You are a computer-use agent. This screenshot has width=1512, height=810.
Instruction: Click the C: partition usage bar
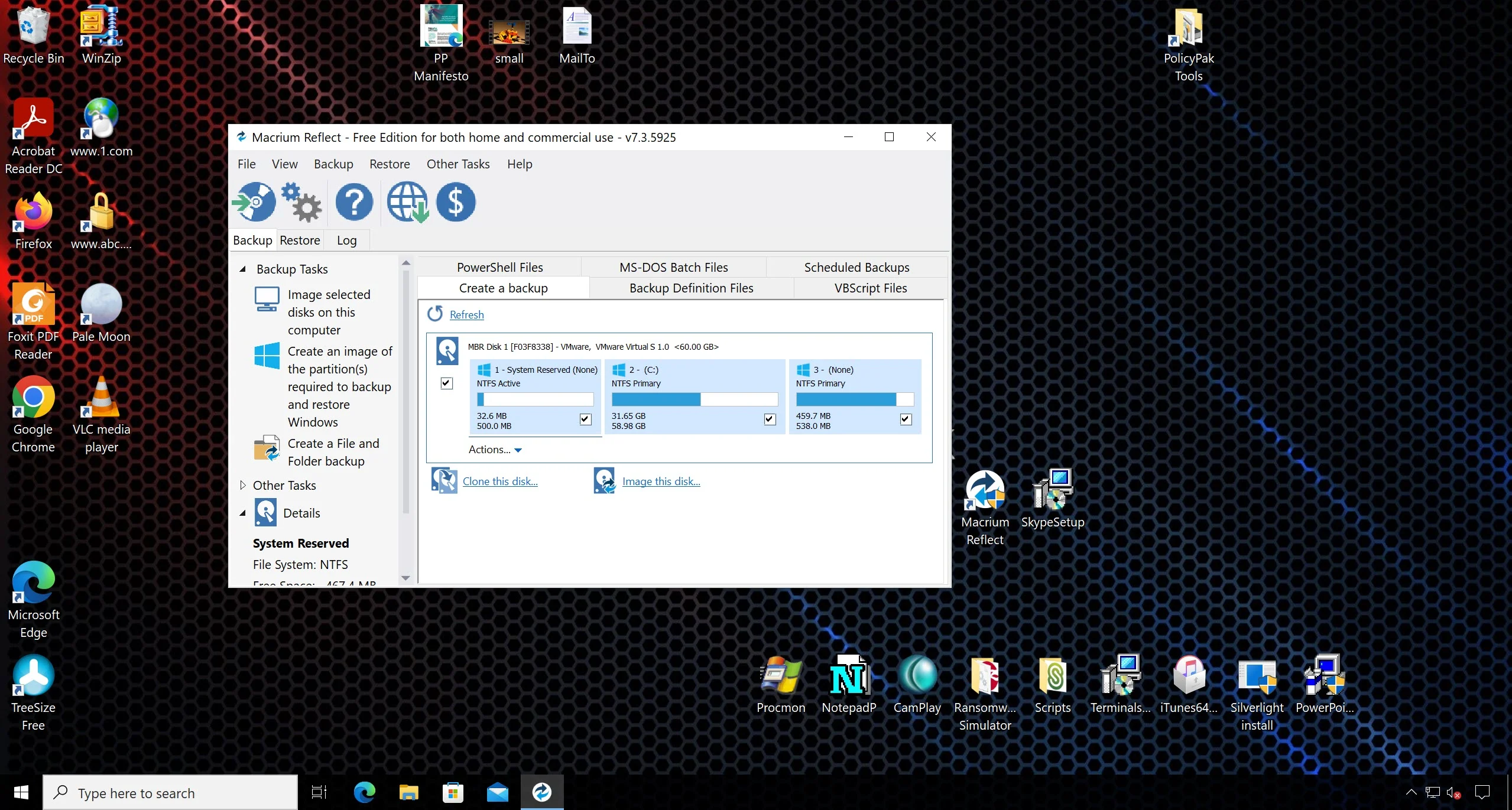tap(695, 399)
